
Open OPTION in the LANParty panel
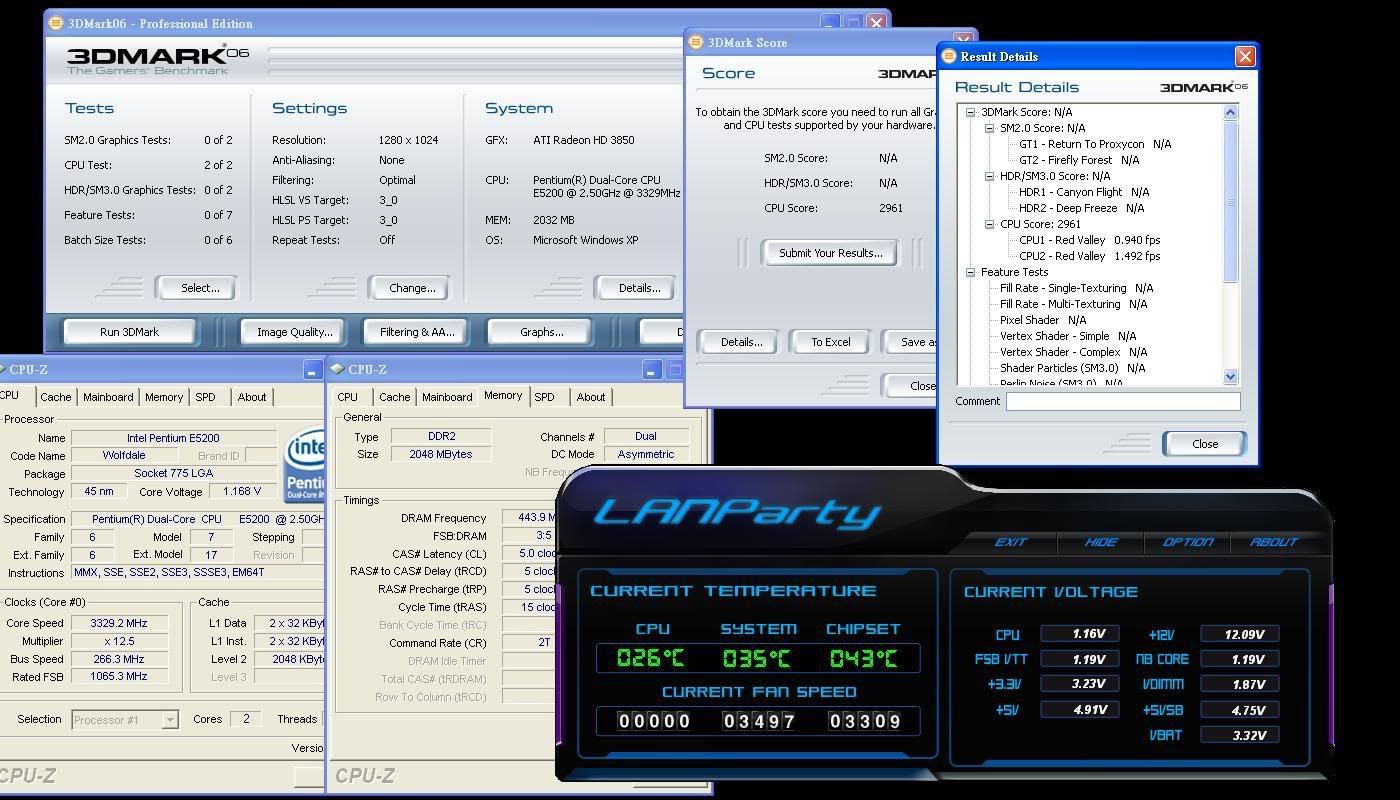(1188, 542)
